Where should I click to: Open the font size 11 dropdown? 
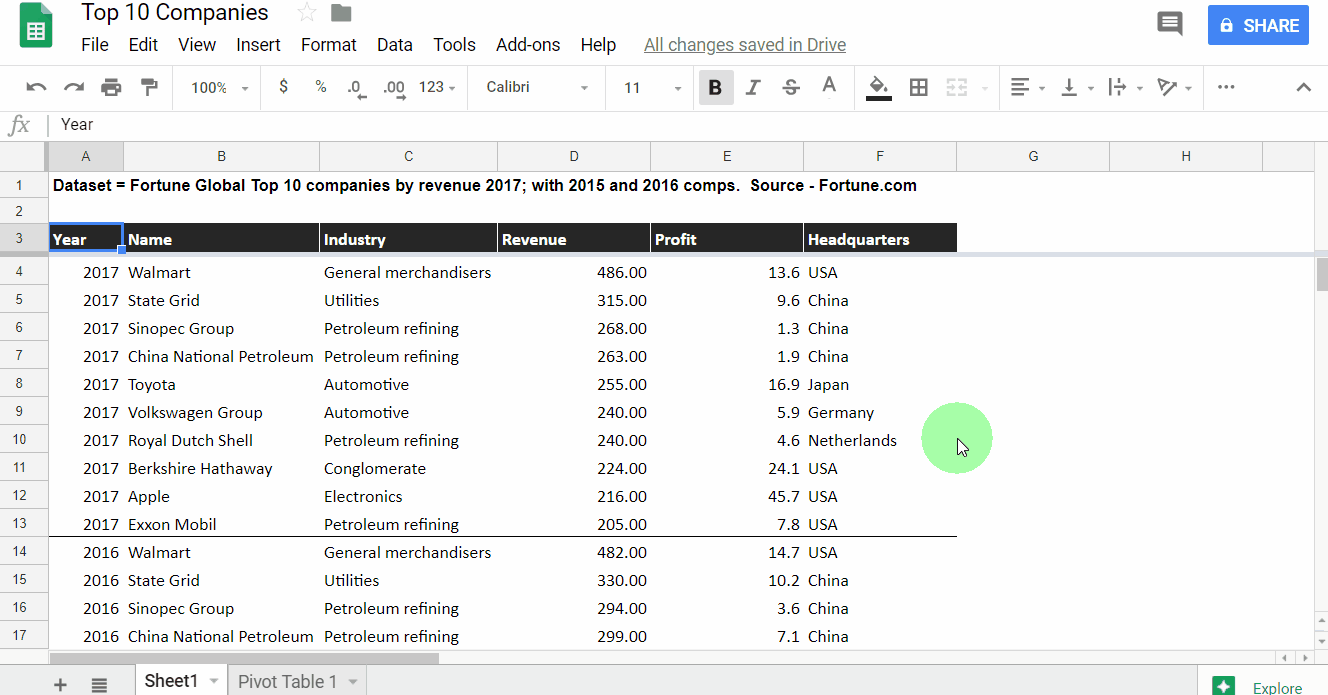click(652, 88)
